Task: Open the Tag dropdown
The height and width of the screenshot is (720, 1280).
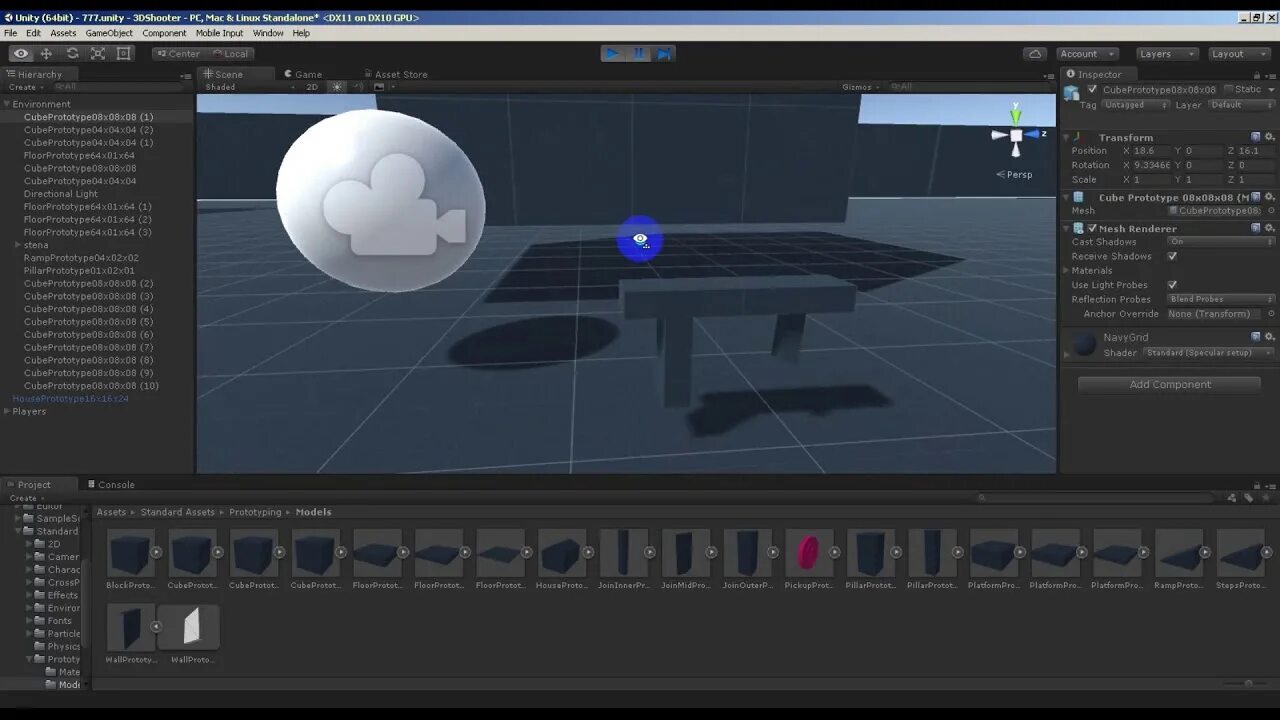Action: click(x=1136, y=105)
